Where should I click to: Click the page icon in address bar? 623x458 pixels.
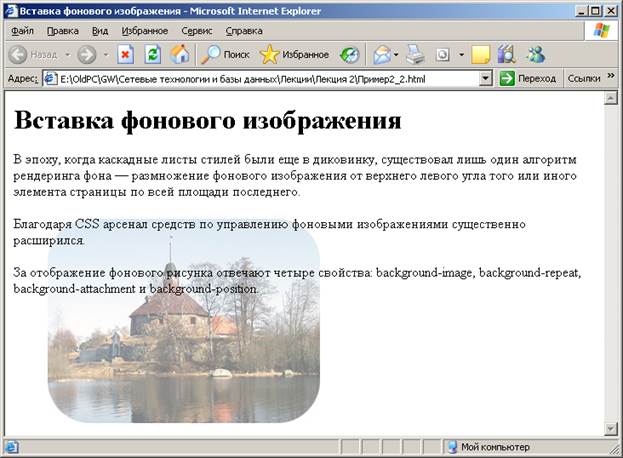click(50, 79)
